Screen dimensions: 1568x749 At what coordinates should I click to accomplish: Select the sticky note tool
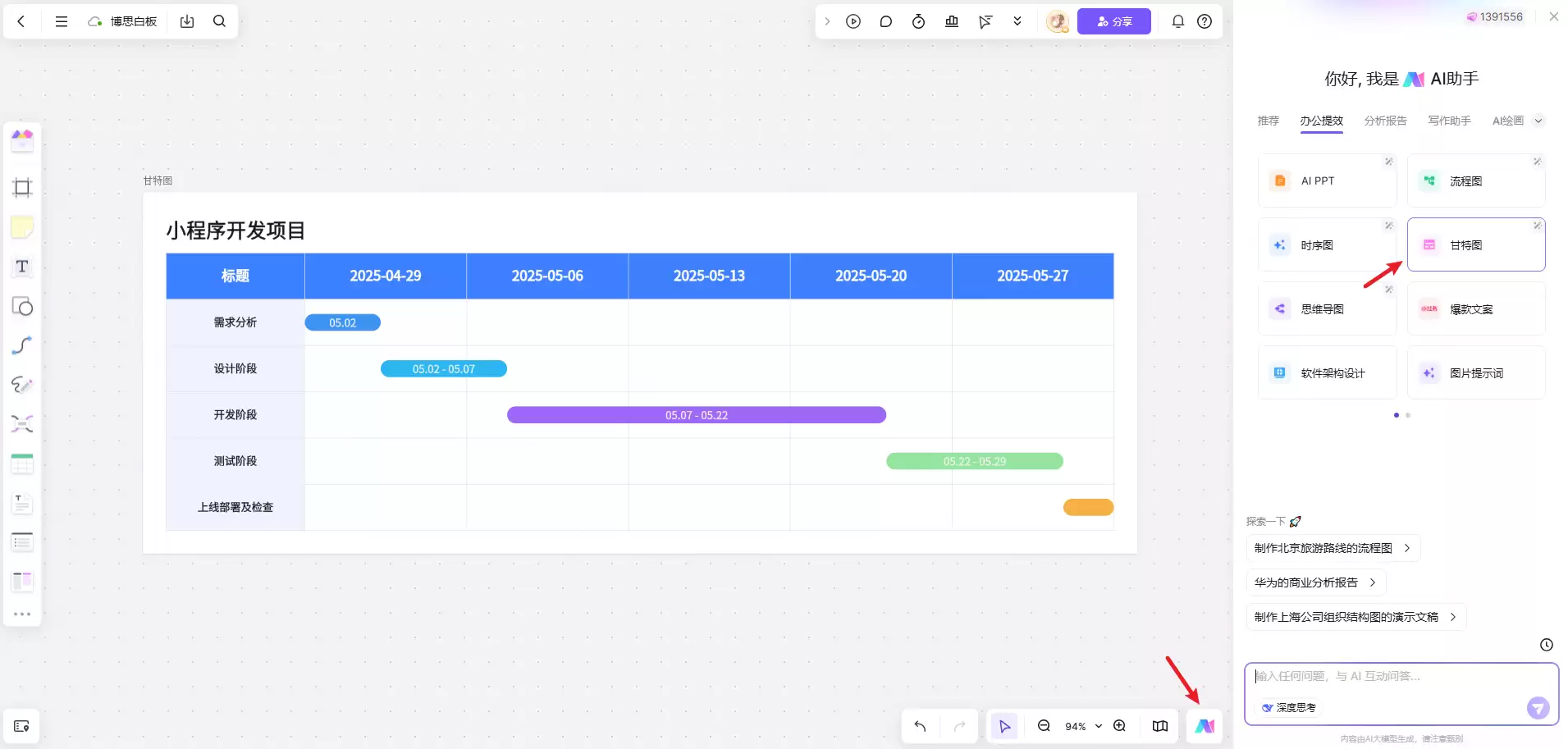coord(22,227)
